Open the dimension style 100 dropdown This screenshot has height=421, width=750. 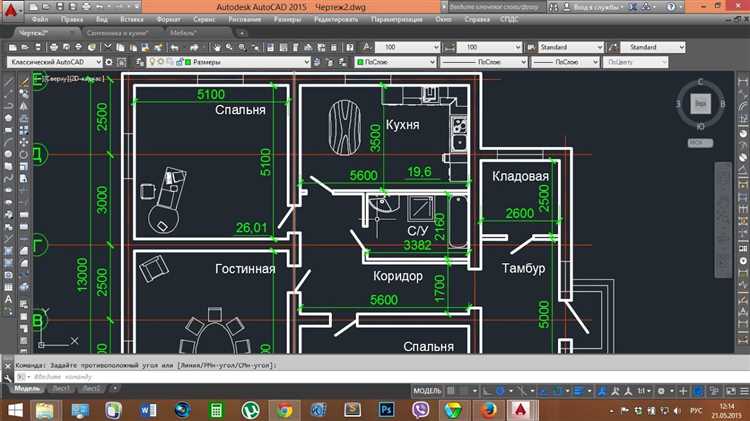pyautogui.click(x=489, y=47)
